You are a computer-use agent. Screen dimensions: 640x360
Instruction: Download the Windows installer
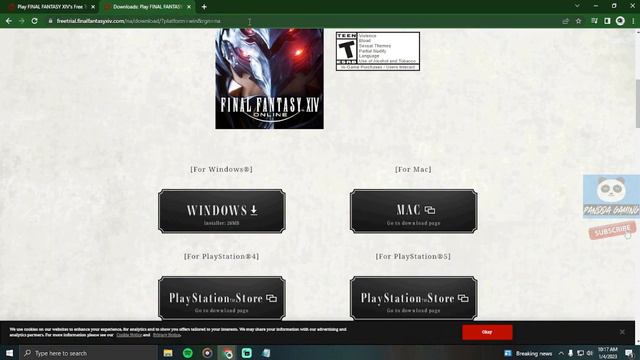point(222,211)
